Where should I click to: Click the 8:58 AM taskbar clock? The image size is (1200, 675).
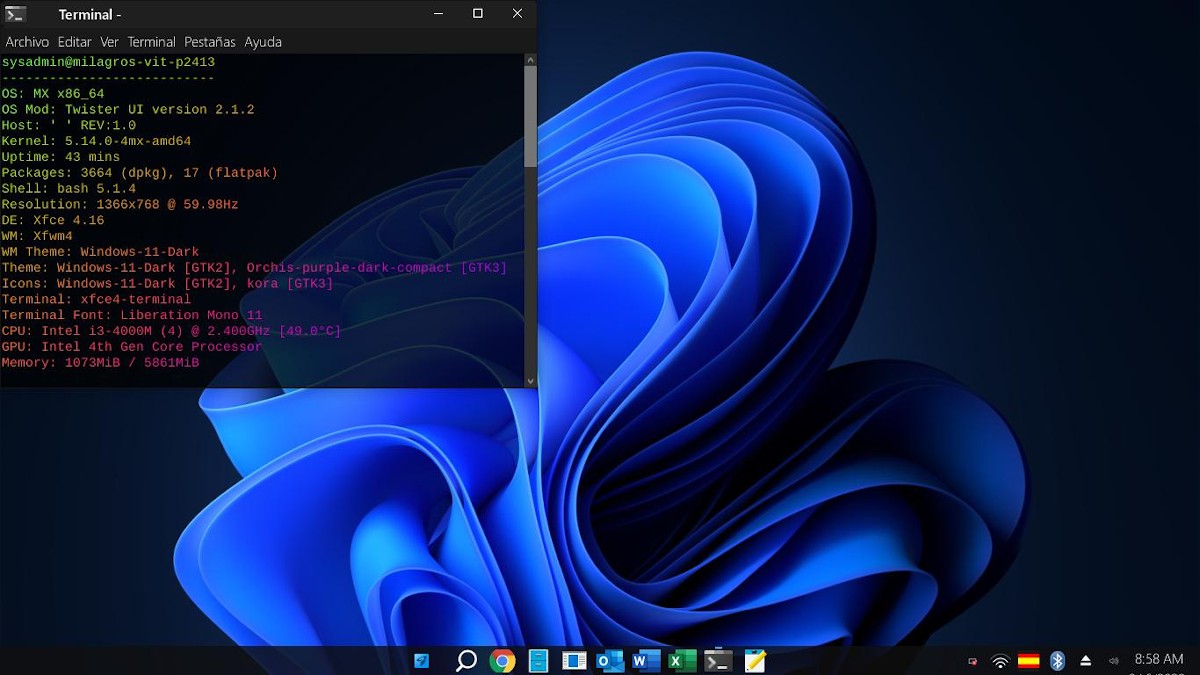1159,659
